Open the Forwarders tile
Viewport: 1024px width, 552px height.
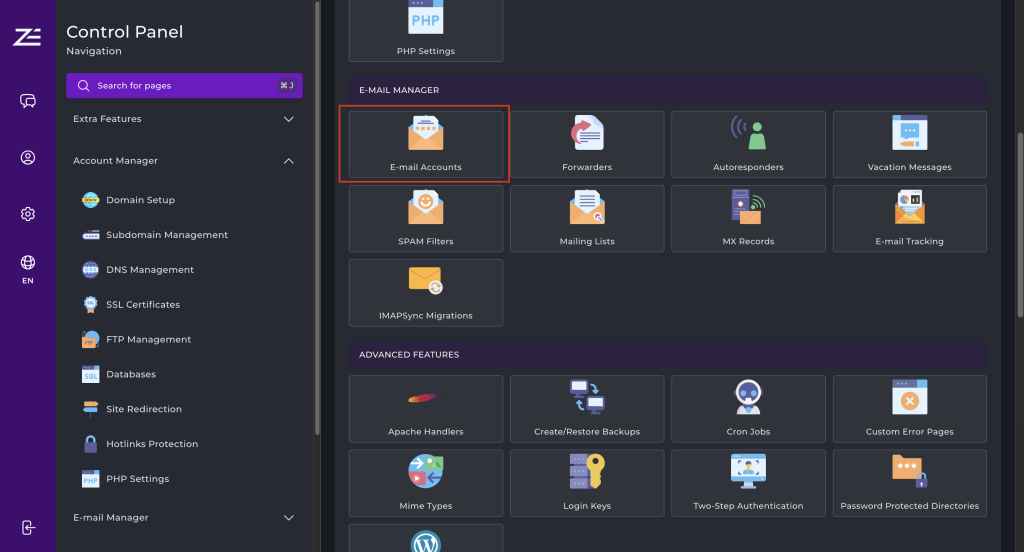[x=587, y=145]
